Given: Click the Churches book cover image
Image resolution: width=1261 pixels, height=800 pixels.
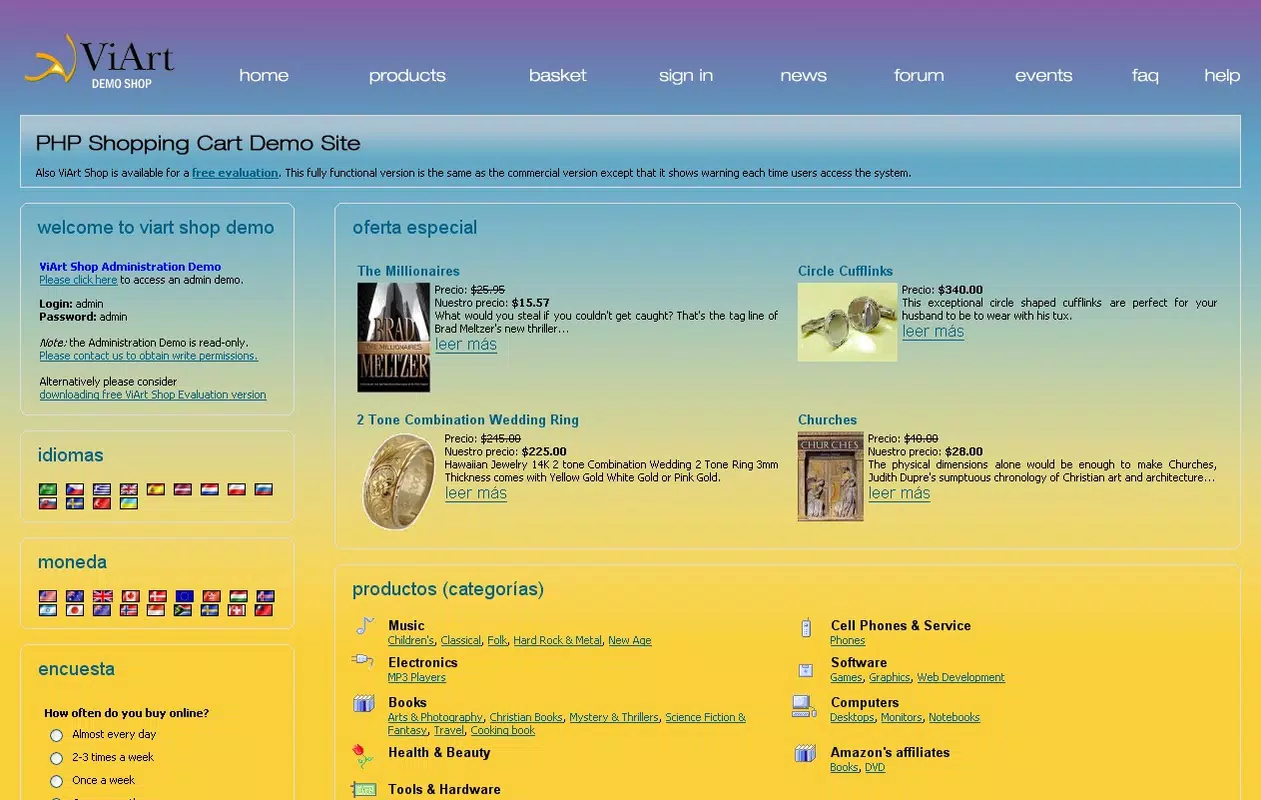Looking at the screenshot, I should click(830, 476).
